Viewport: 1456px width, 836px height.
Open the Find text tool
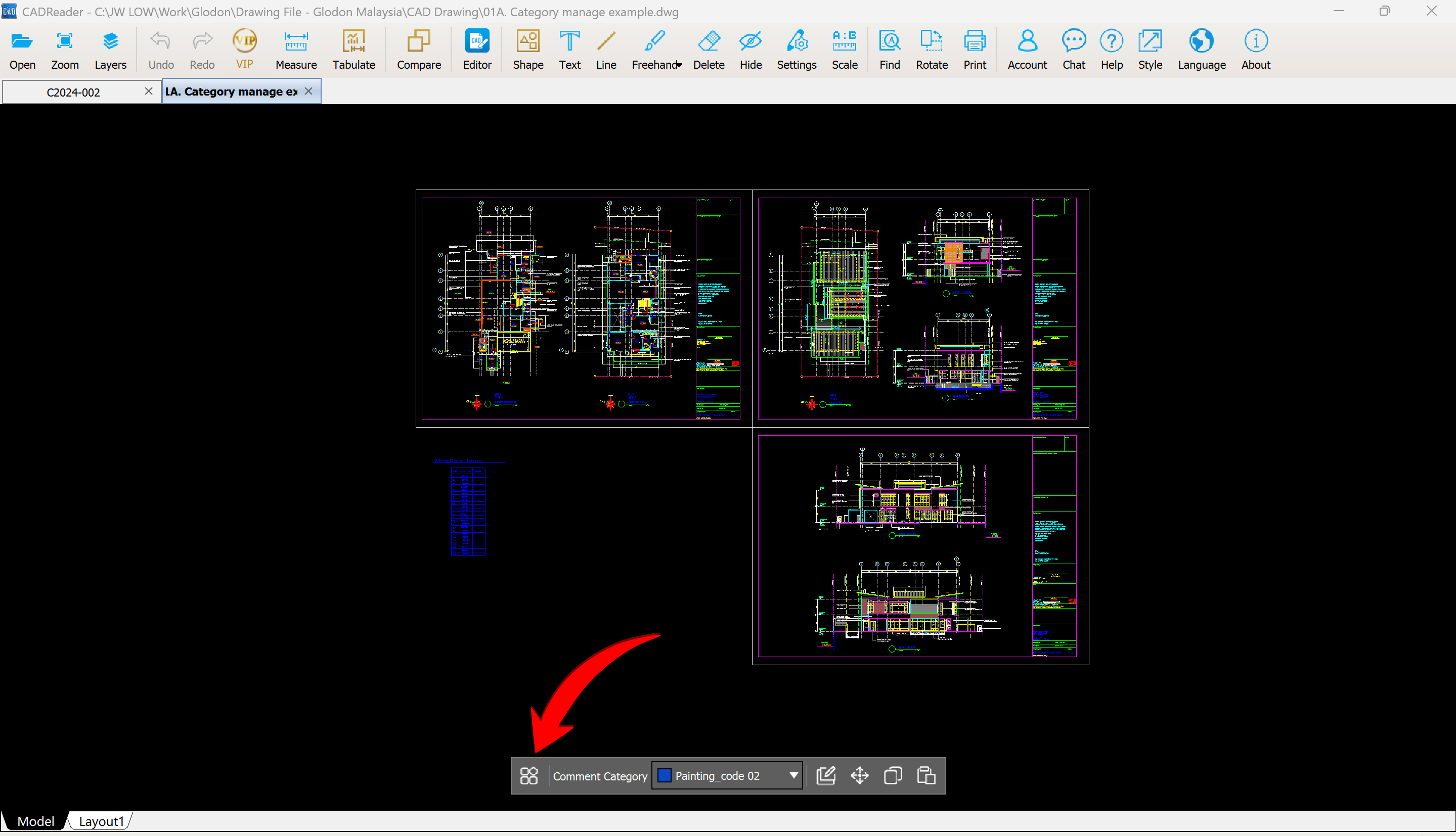click(890, 50)
